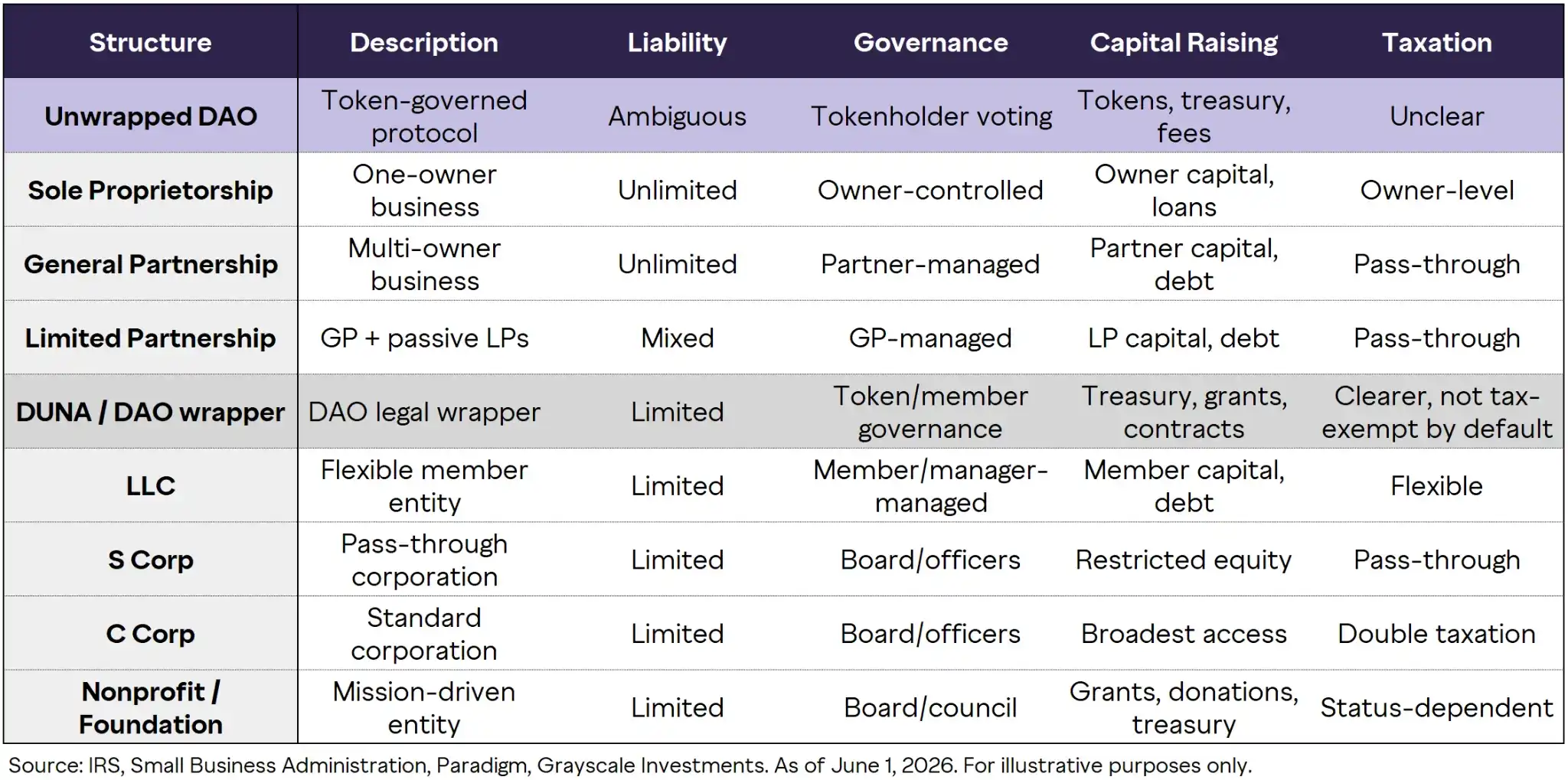Viewport: 1568px width, 780px height.
Task: Select the Double taxation cell
Action: point(1437,634)
